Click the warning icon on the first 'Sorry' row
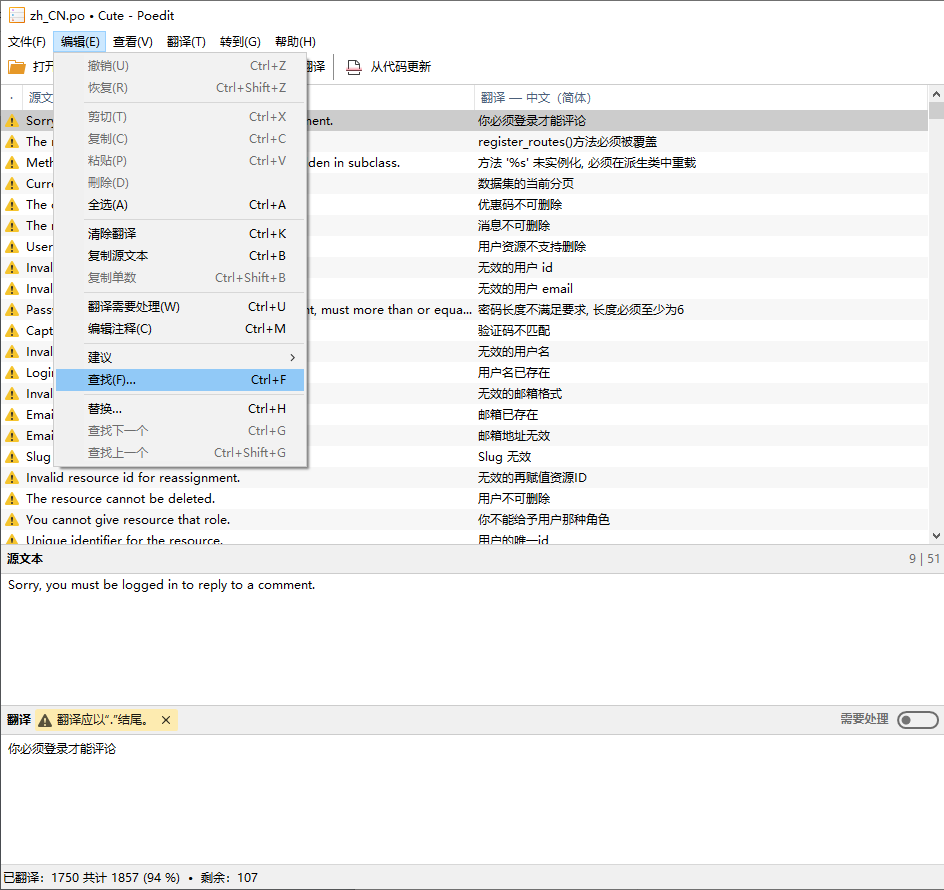The width and height of the screenshot is (944, 890). point(12,121)
